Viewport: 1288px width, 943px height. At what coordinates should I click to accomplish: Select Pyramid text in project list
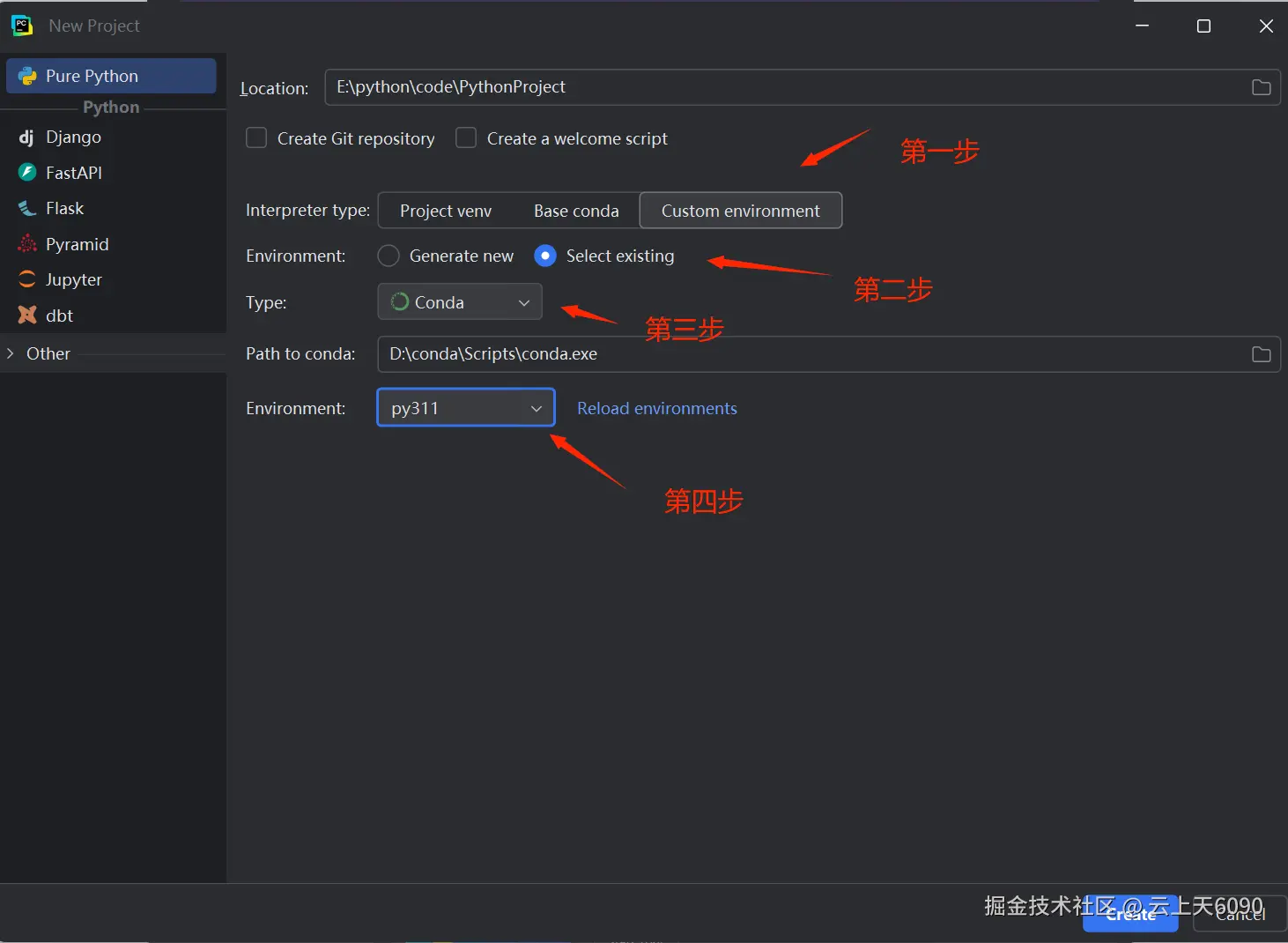(x=78, y=244)
